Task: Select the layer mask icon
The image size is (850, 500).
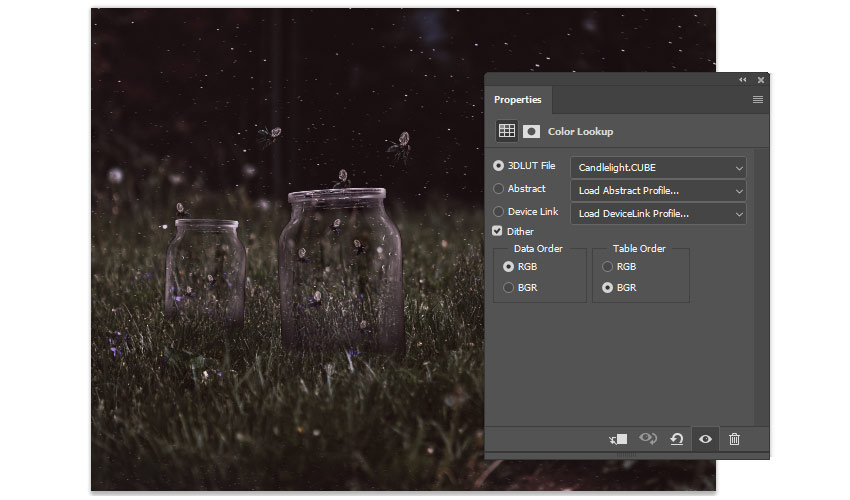Action: point(531,131)
